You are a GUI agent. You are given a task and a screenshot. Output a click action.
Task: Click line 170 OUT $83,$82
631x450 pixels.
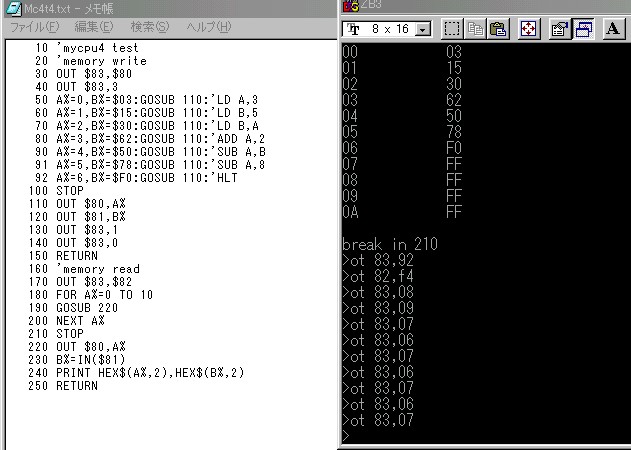click(80, 281)
